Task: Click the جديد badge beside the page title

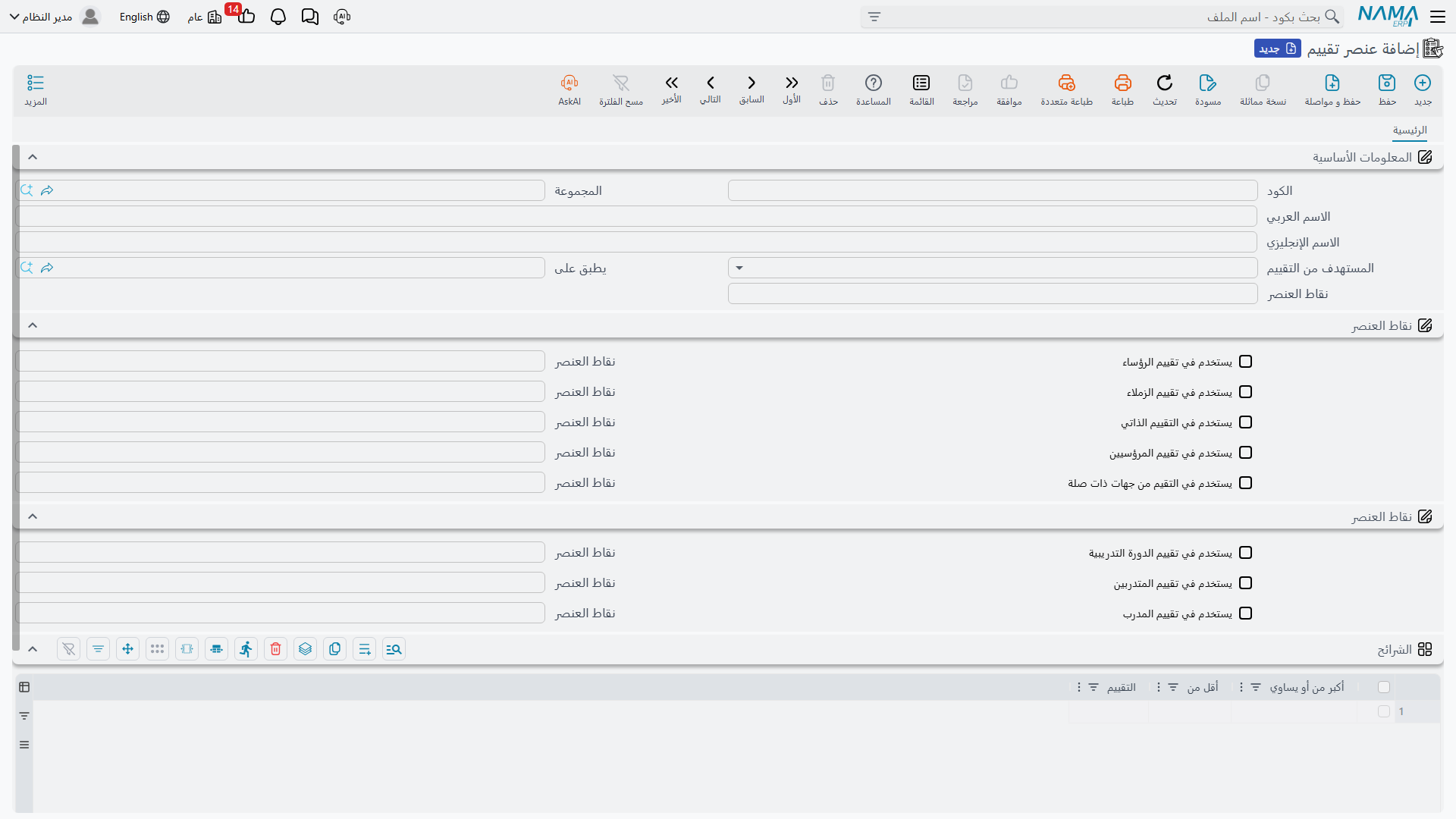Action: click(1278, 49)
